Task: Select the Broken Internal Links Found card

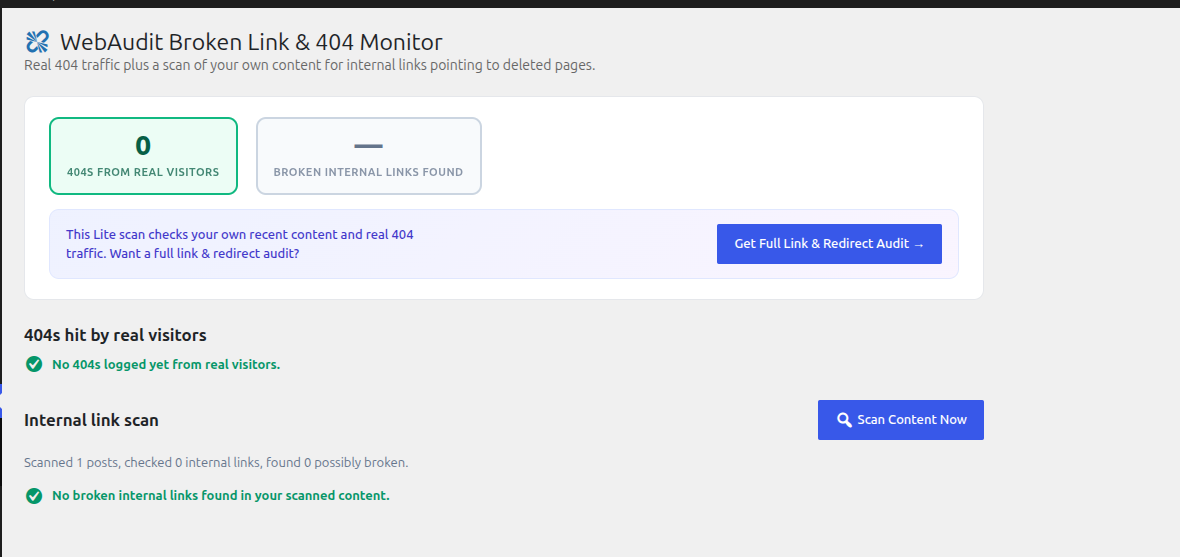Action: pos(369,156)
